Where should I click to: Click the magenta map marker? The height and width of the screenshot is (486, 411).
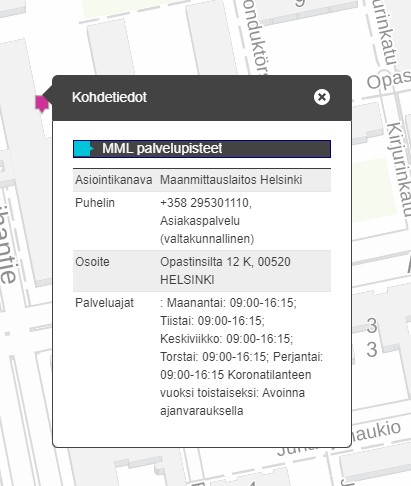tap(42, 104)
